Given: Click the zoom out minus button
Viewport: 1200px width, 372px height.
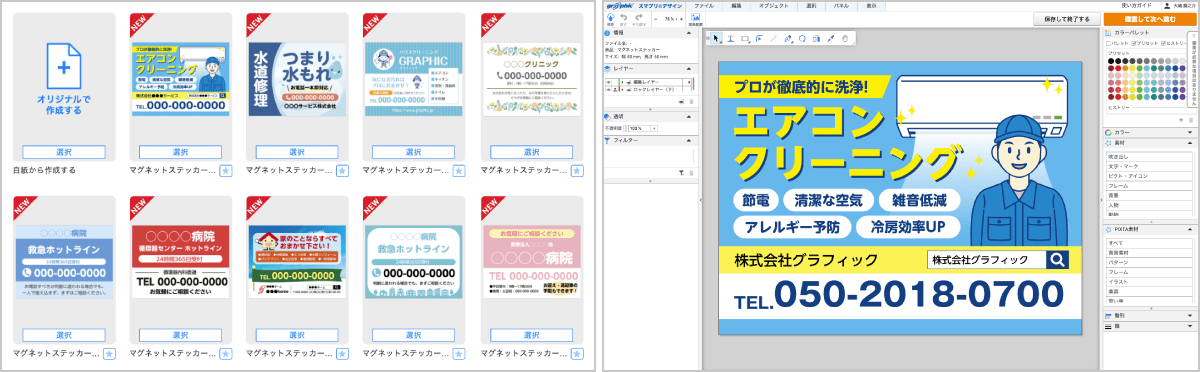Looking at the screenshot, I should [656, 19].
